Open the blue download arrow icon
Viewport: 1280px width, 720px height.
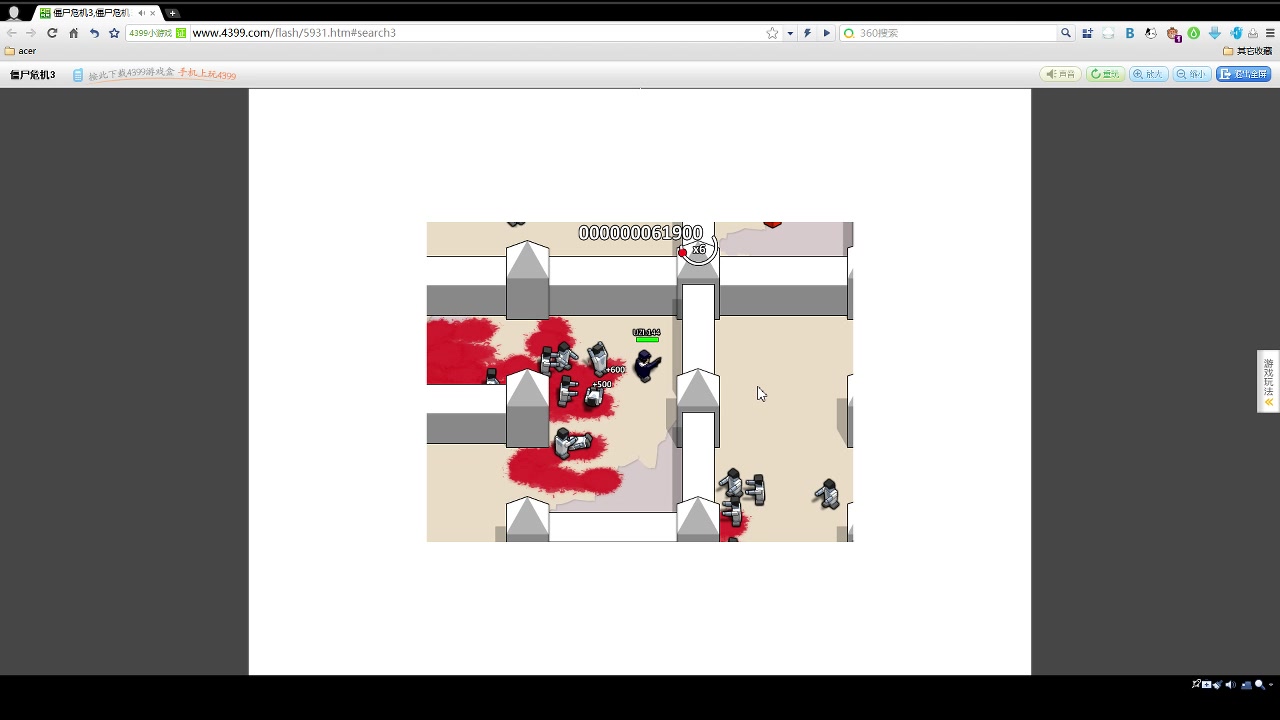click(1215, 33)
